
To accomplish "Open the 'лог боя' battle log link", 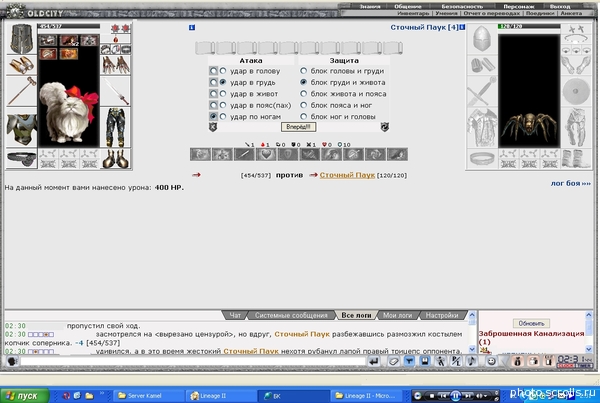I will click(x=571, y=183).
